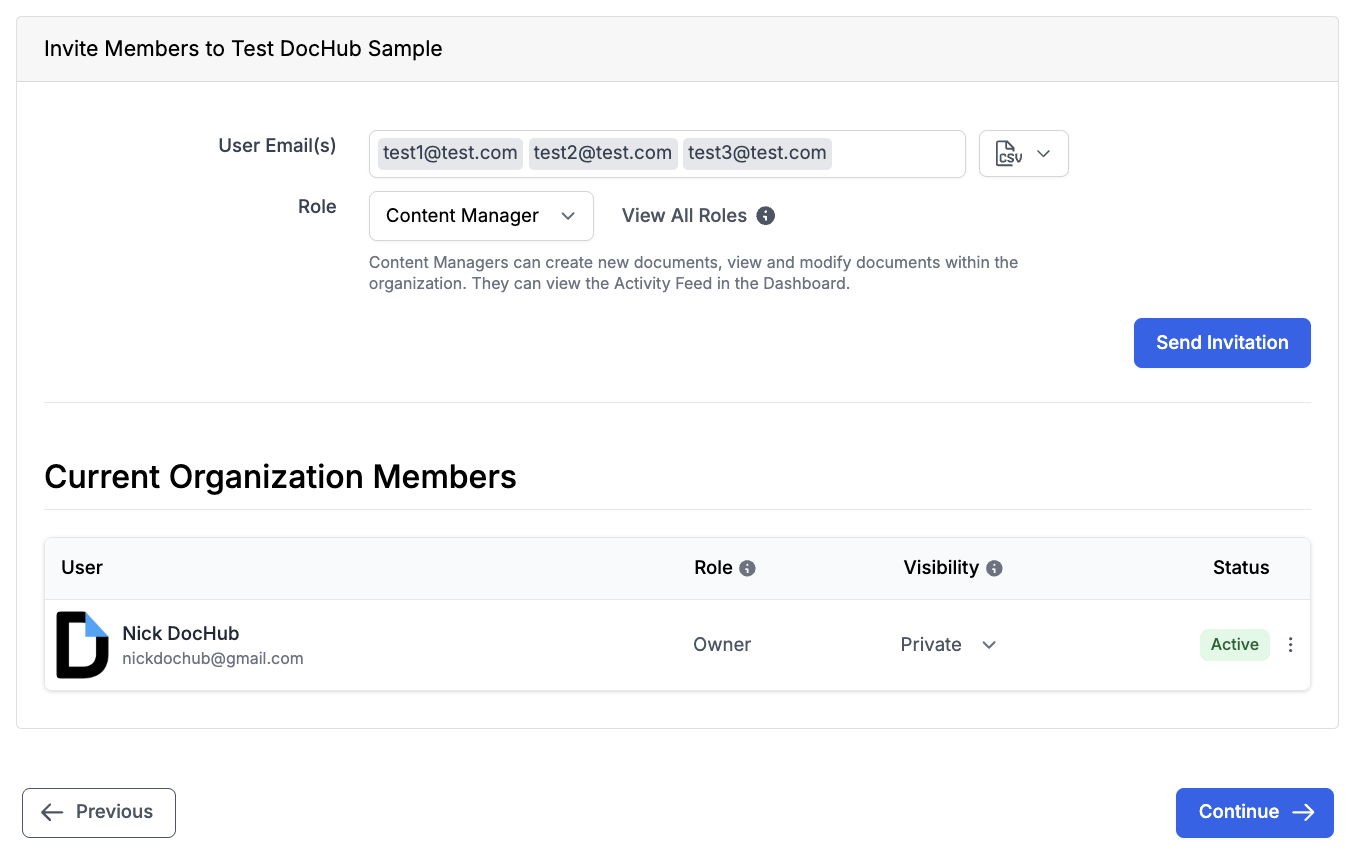
Task: Select the test2@test.com email chip
Action: pos(603,153)
